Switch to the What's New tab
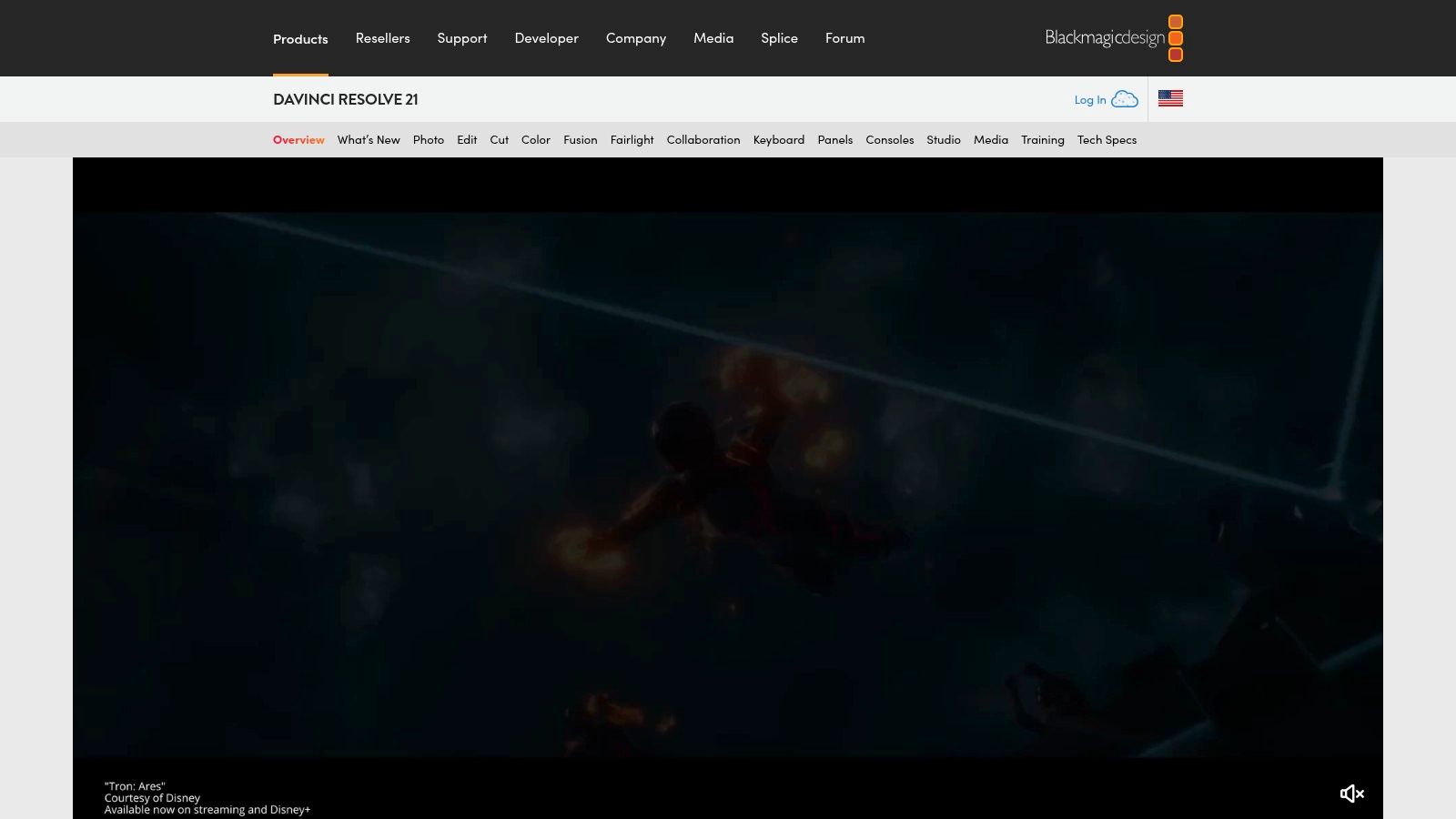This screenshot has width=1456, height=819. (x=369, y=140)
